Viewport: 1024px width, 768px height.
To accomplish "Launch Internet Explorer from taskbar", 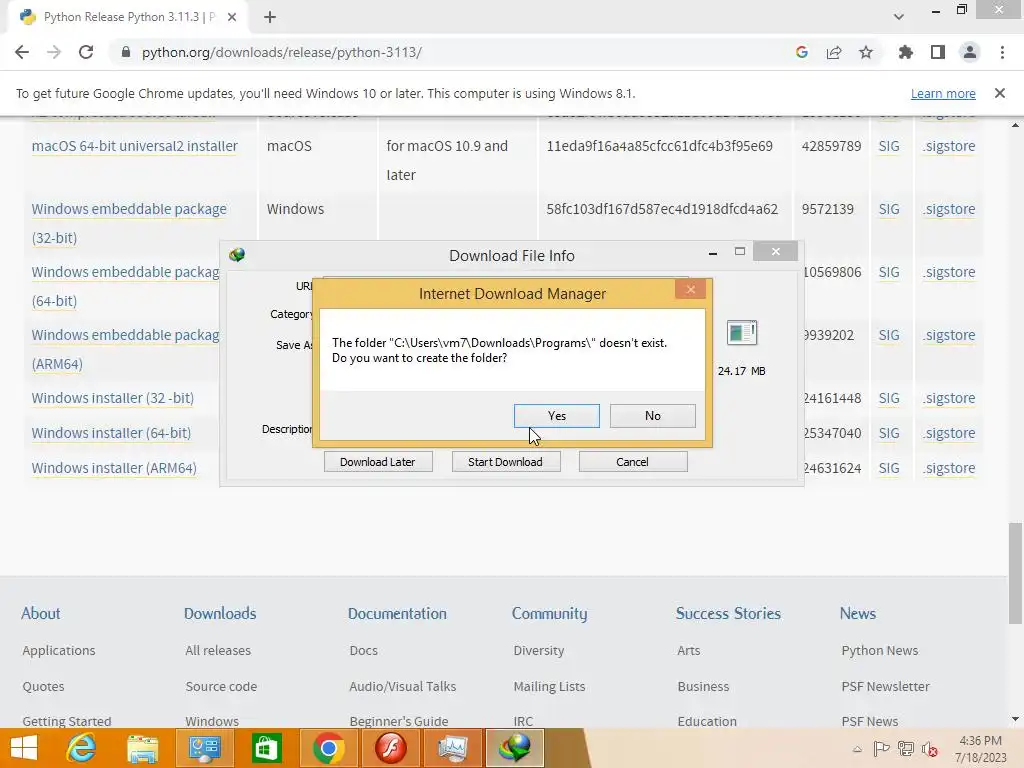I will [82, 748].
